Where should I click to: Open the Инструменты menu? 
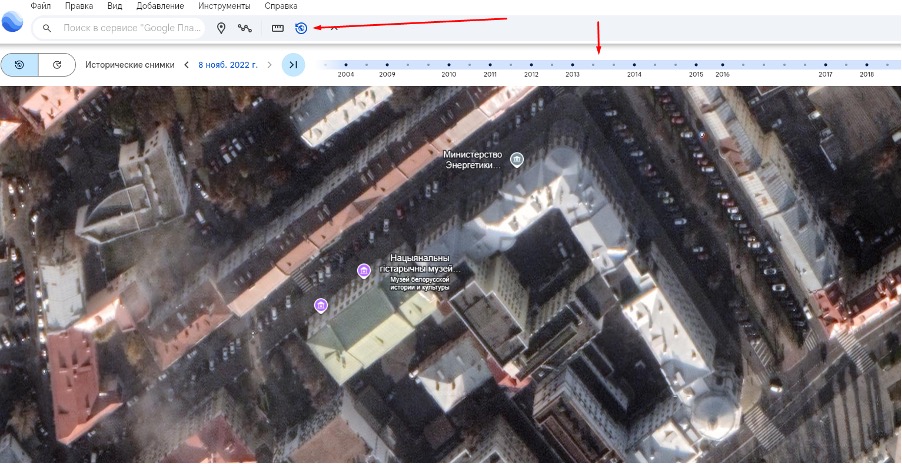pyautogui.click(x=224, y=6)
